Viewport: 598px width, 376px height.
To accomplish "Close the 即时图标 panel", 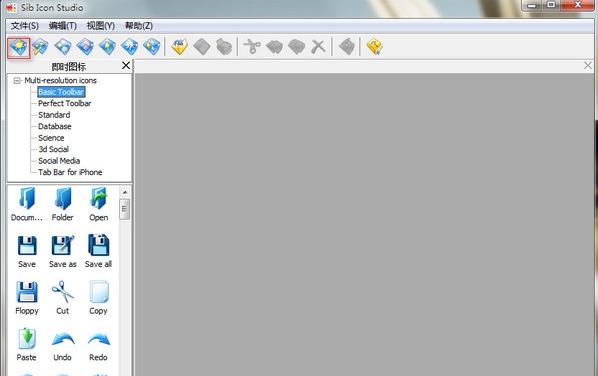I will click(x=126, y=66).
